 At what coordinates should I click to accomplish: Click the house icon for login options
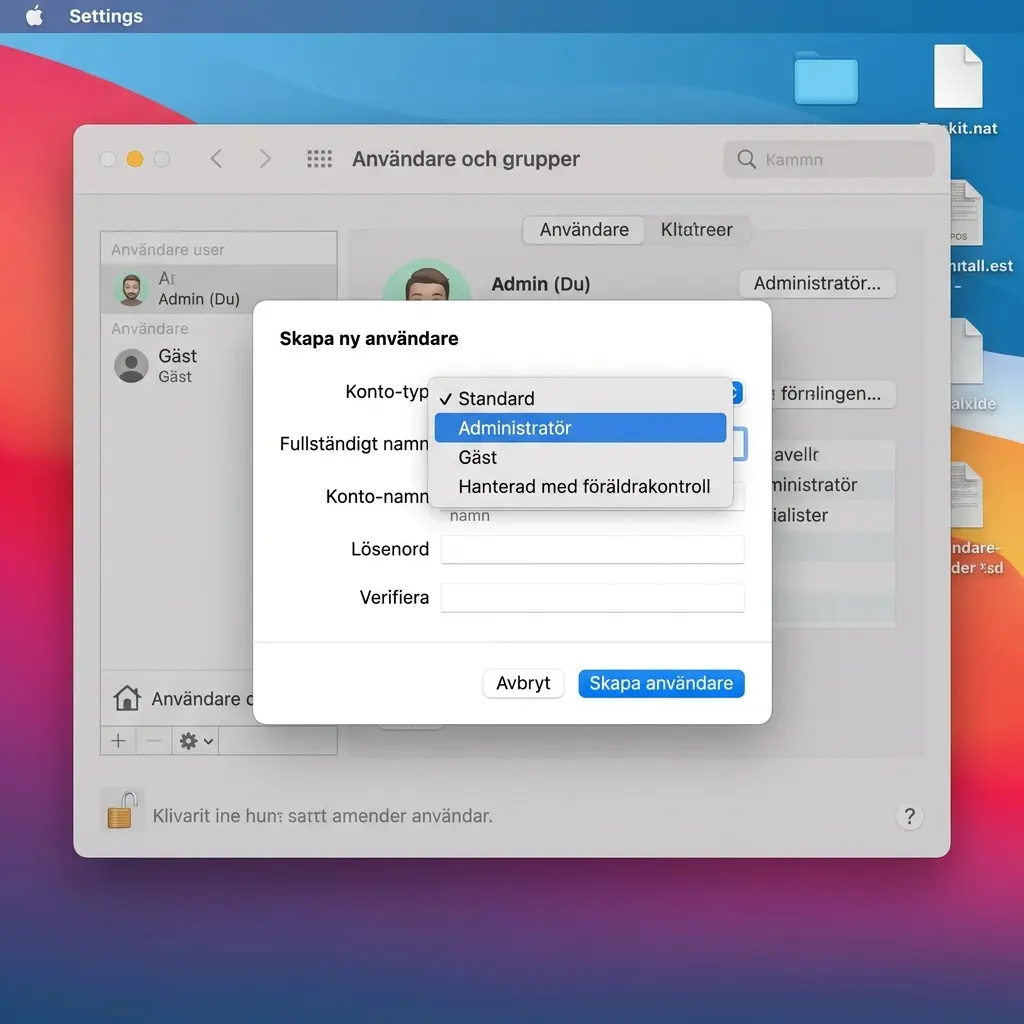tap(127, 698)
